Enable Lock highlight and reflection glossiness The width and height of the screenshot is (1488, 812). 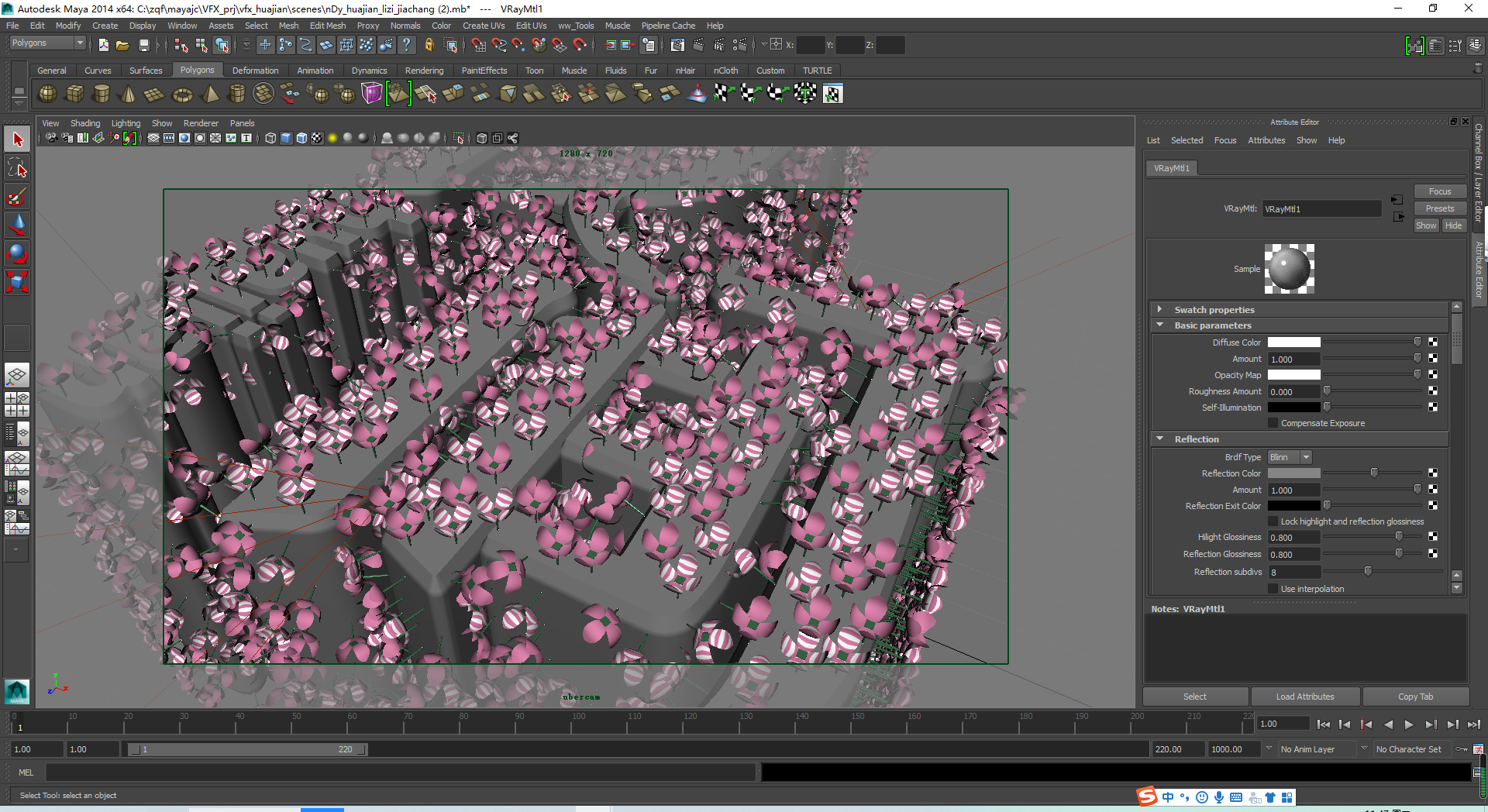(1273, 521)
